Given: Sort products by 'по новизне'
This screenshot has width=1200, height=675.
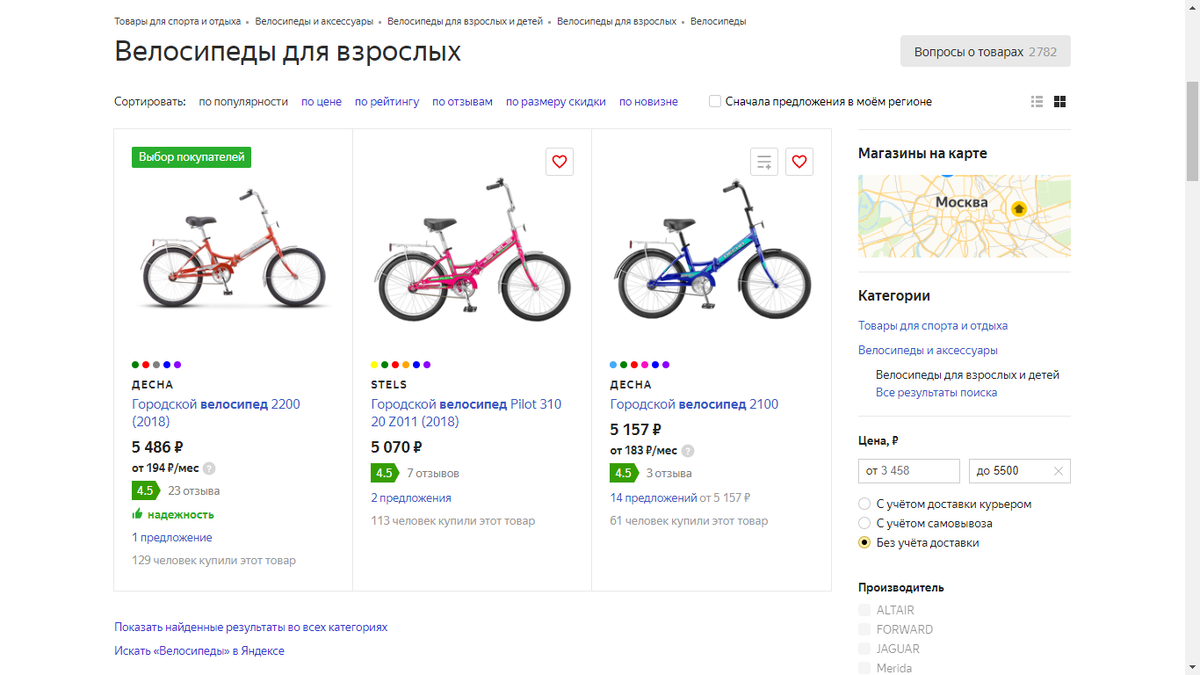Looking at the screenshot, I should [x=648, y=101].
